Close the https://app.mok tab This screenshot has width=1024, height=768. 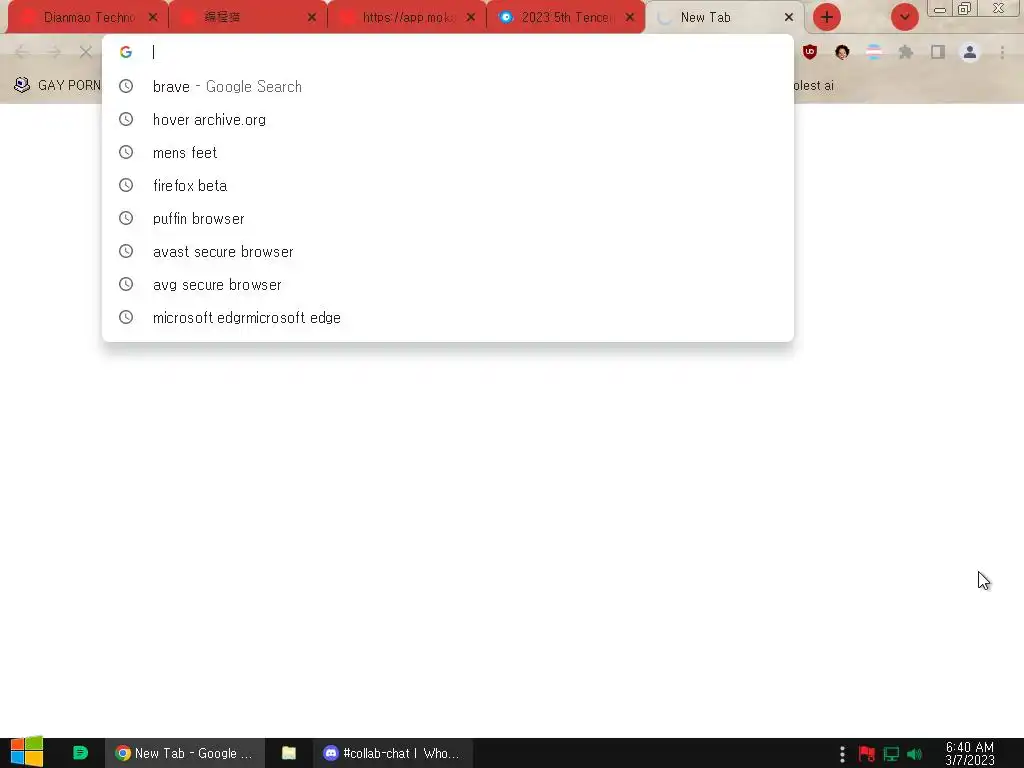tap(471, 18)
